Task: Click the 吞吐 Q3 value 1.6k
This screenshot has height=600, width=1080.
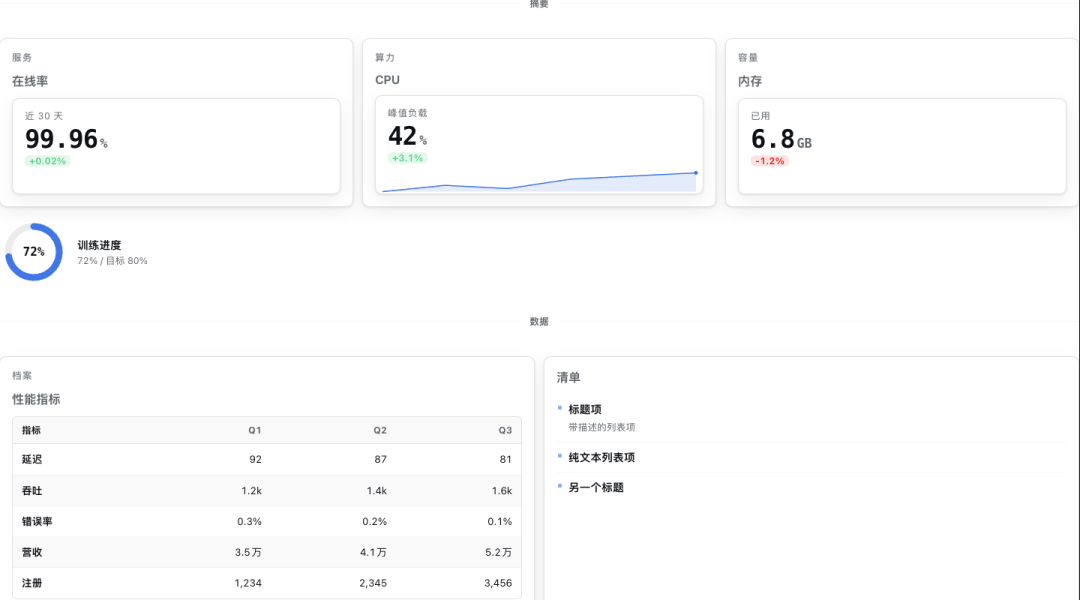Action: pyautogui.click(x=501, y=491)
